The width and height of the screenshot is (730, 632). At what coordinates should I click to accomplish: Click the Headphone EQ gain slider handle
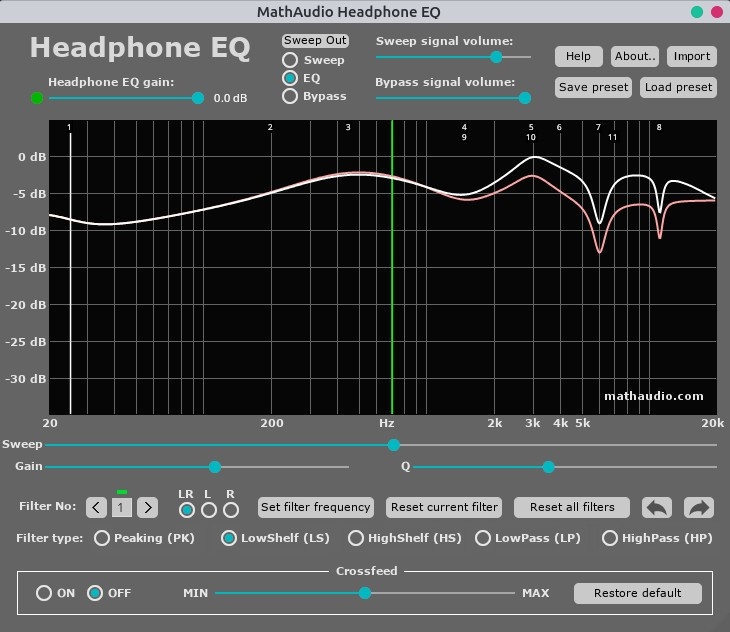click(198, 98)
